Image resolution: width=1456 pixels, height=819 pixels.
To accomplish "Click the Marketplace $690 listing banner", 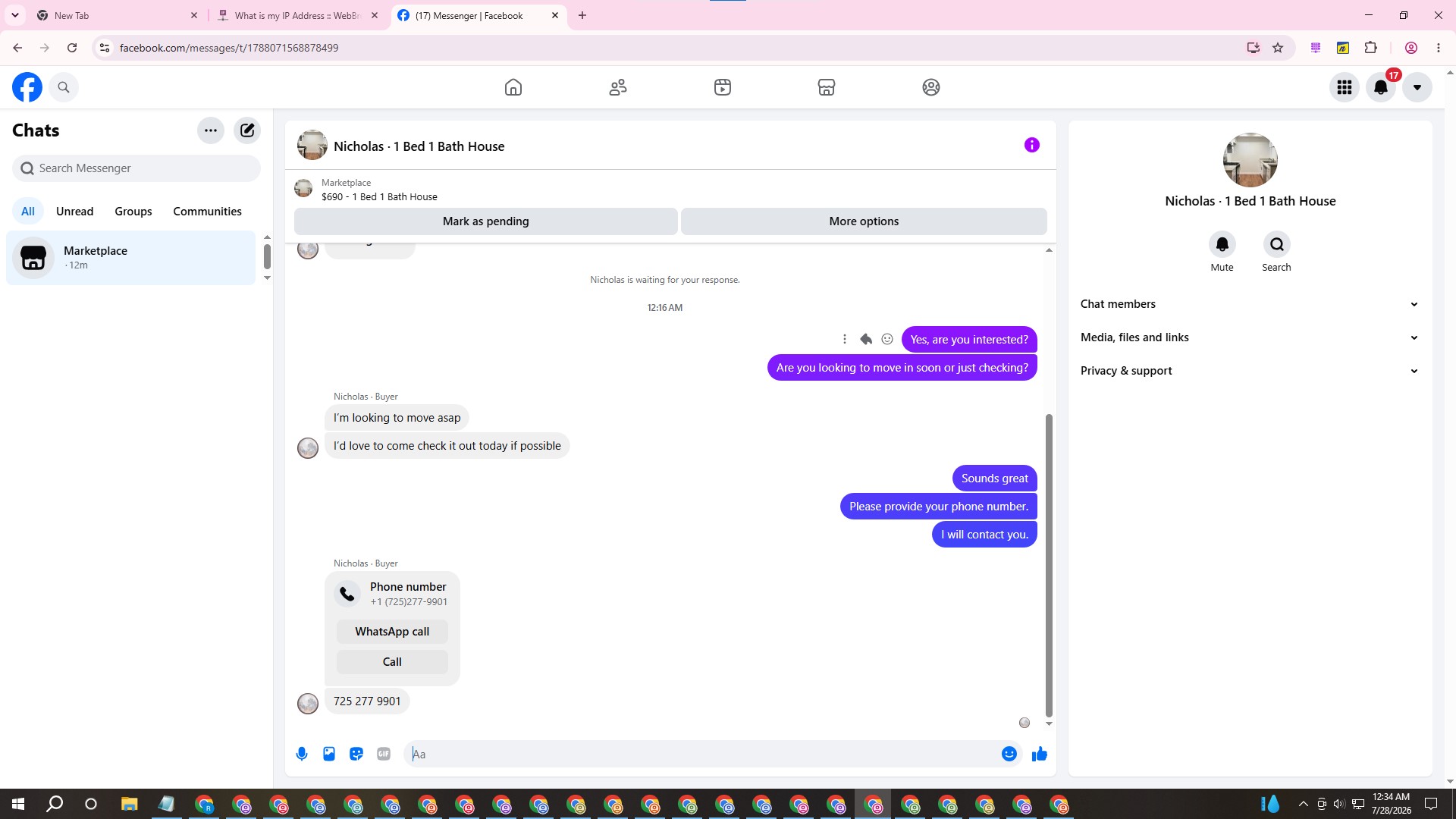I will coord(670,190).
